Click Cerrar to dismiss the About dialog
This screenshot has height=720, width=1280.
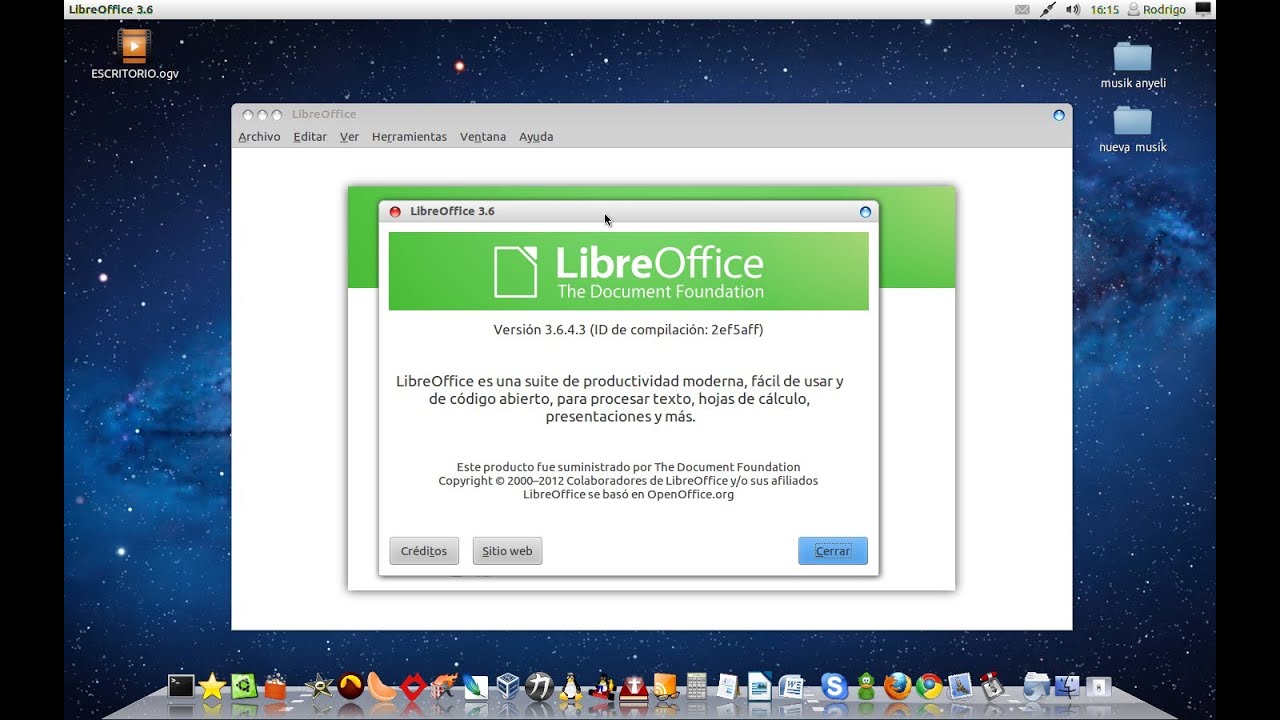pyautogui.click(x=833, y=551)
